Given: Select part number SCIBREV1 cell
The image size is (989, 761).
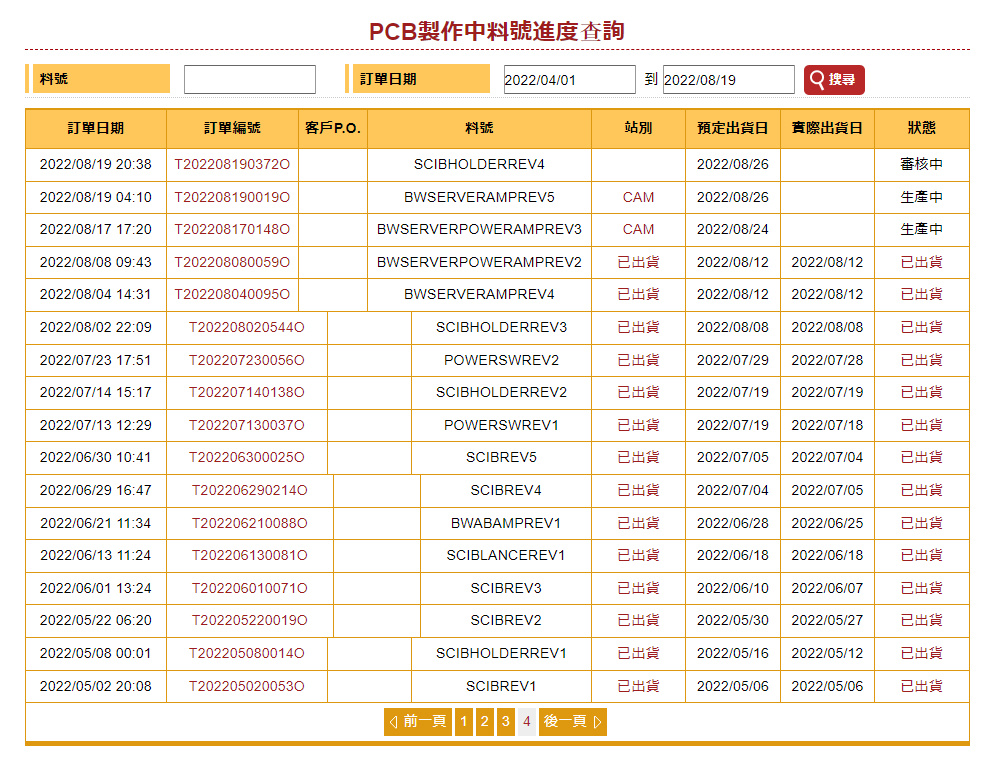Looking at the screenshot, I should coord(501,686).
